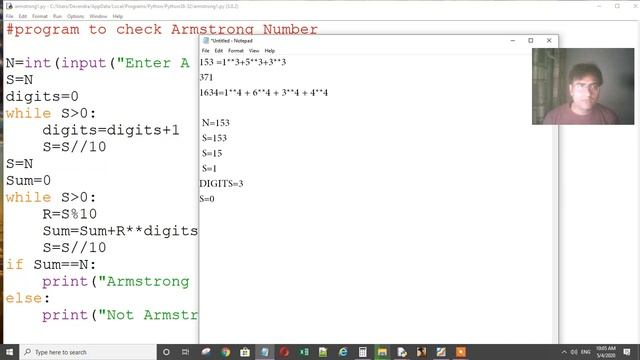This screenshot has width=640, height=360.
Task: Open the Format menu in Notepad
Action: (236, 51)
